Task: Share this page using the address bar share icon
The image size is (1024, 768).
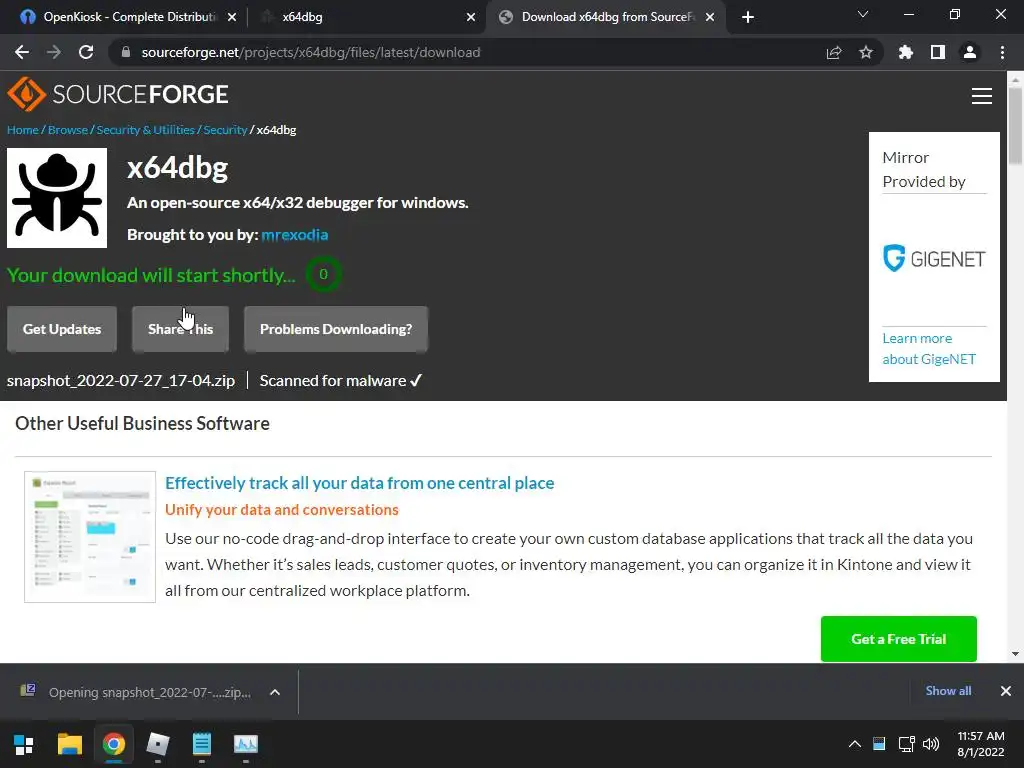Action: click(834, 52)
